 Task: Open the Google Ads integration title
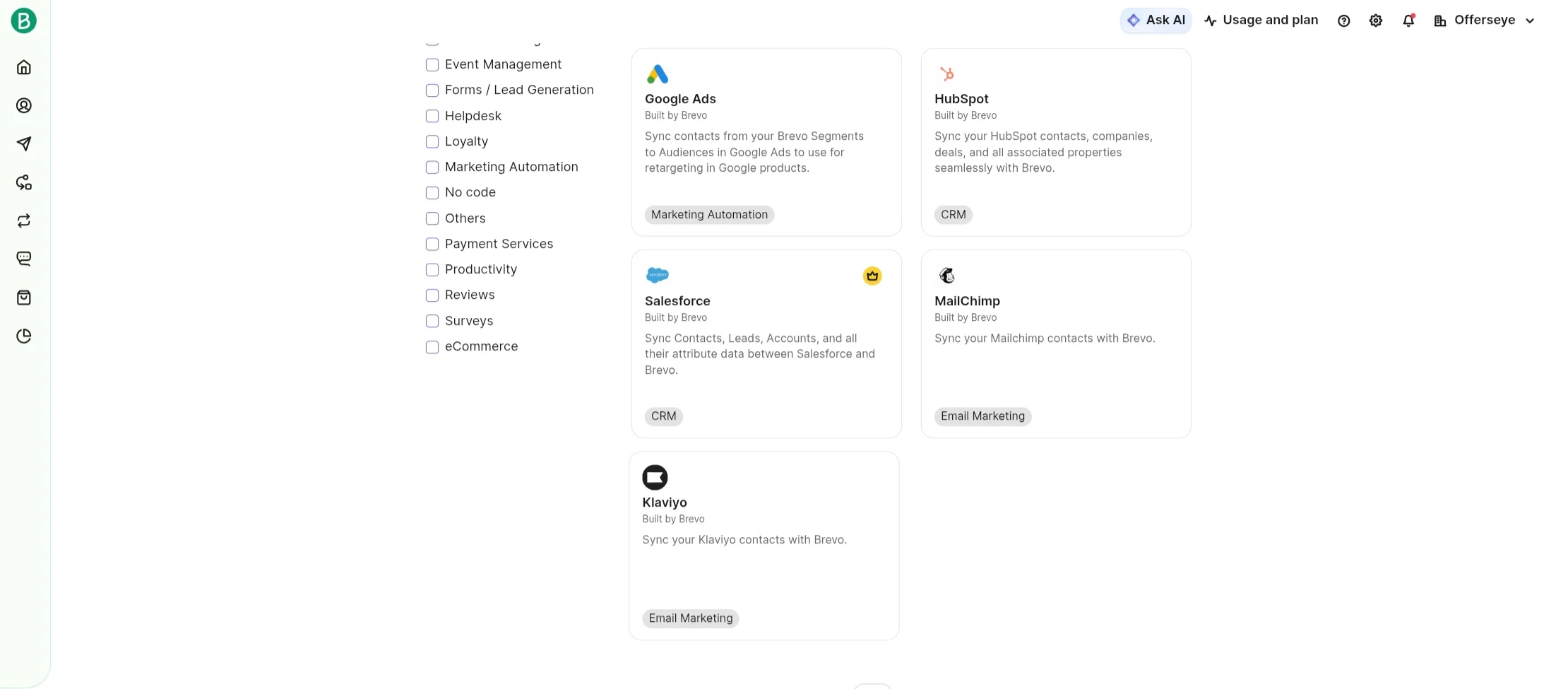tap(680, 99)
